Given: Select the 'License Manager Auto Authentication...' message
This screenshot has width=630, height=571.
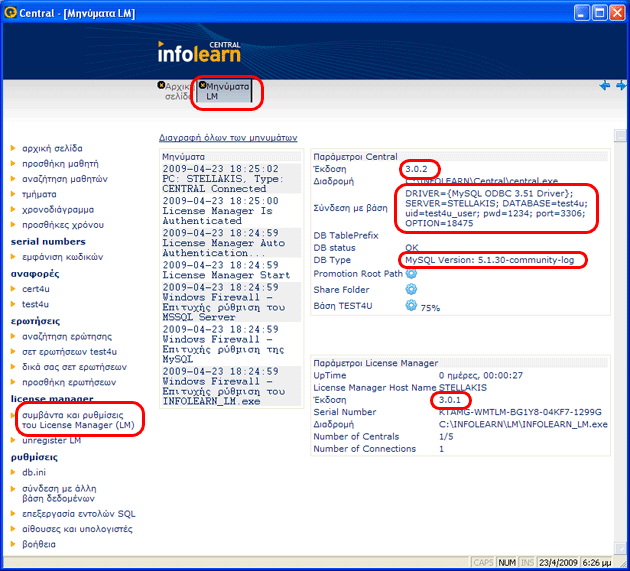Looking at the screenshot, I should (231, 243).
